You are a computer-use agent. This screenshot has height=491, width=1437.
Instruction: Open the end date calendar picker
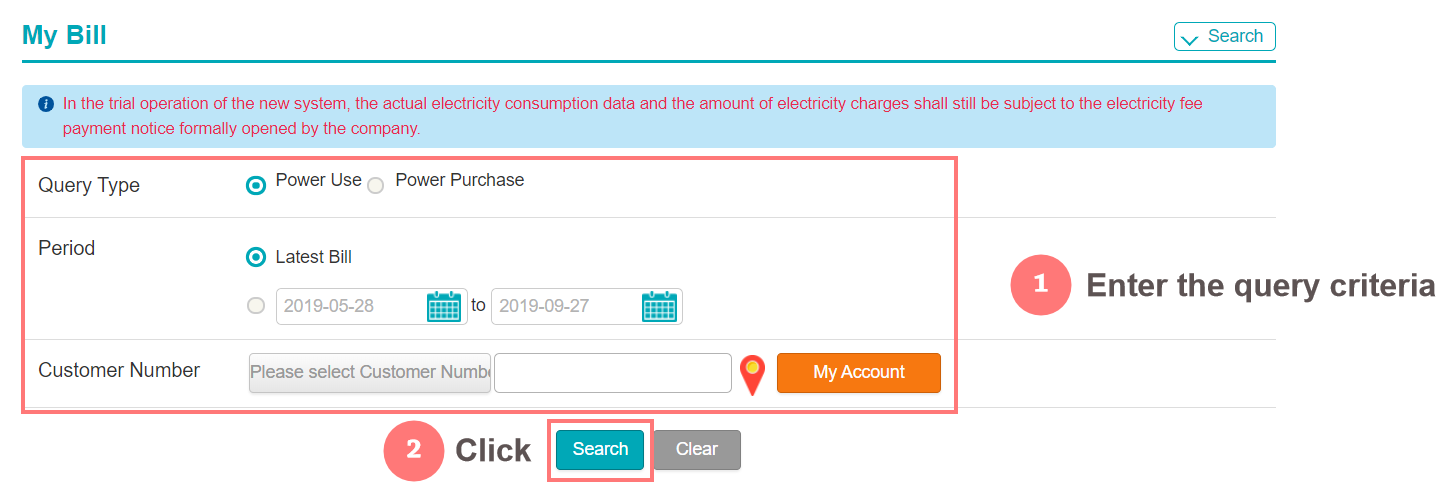pyautogui.click(x=659, y=306)
